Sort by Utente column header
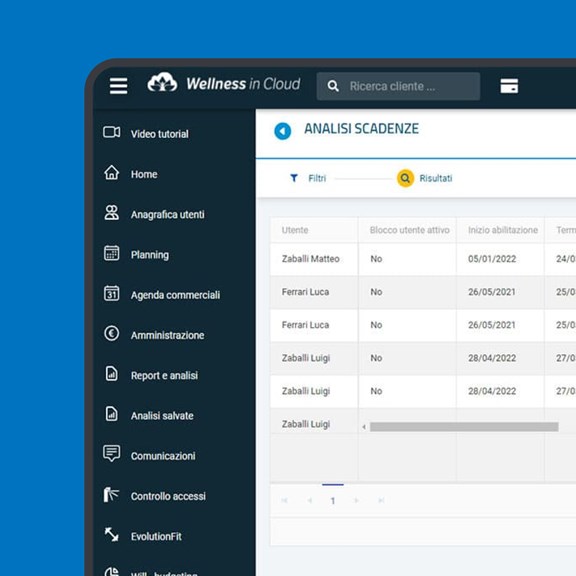Viewport: 576px width, 576px height. click(x=295, y=230)
